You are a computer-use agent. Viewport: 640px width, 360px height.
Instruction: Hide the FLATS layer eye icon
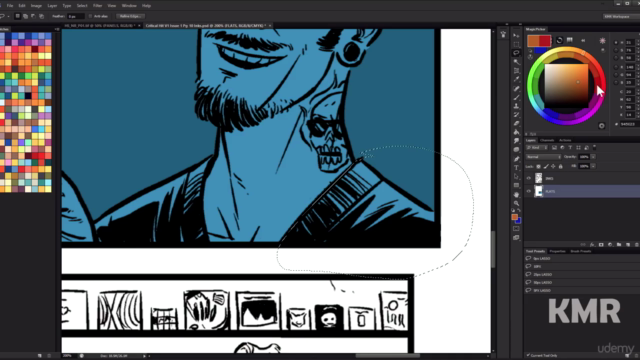click(529, 191)
